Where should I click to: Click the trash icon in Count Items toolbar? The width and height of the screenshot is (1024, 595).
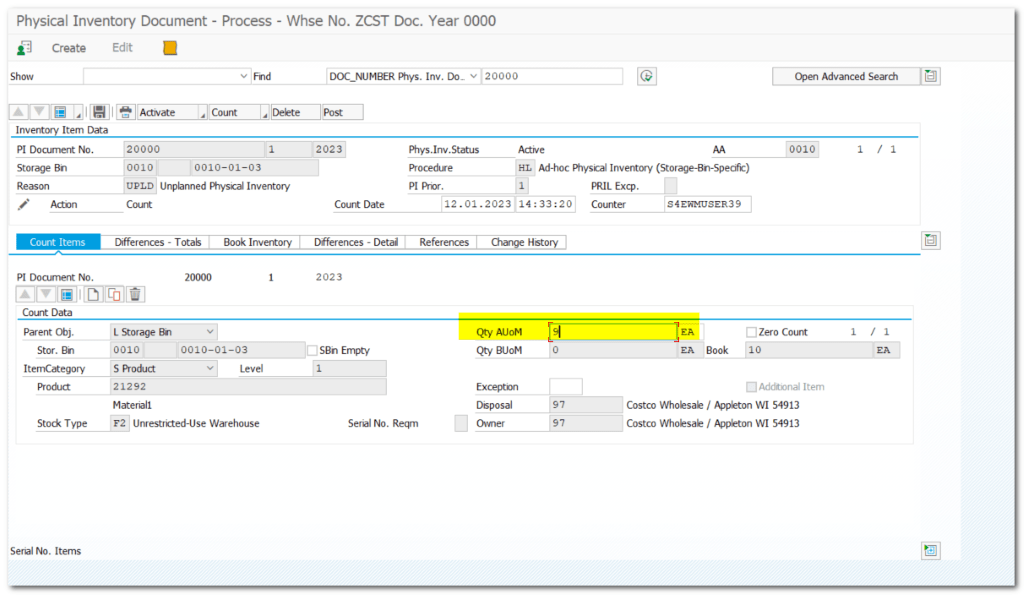point(136,294)
